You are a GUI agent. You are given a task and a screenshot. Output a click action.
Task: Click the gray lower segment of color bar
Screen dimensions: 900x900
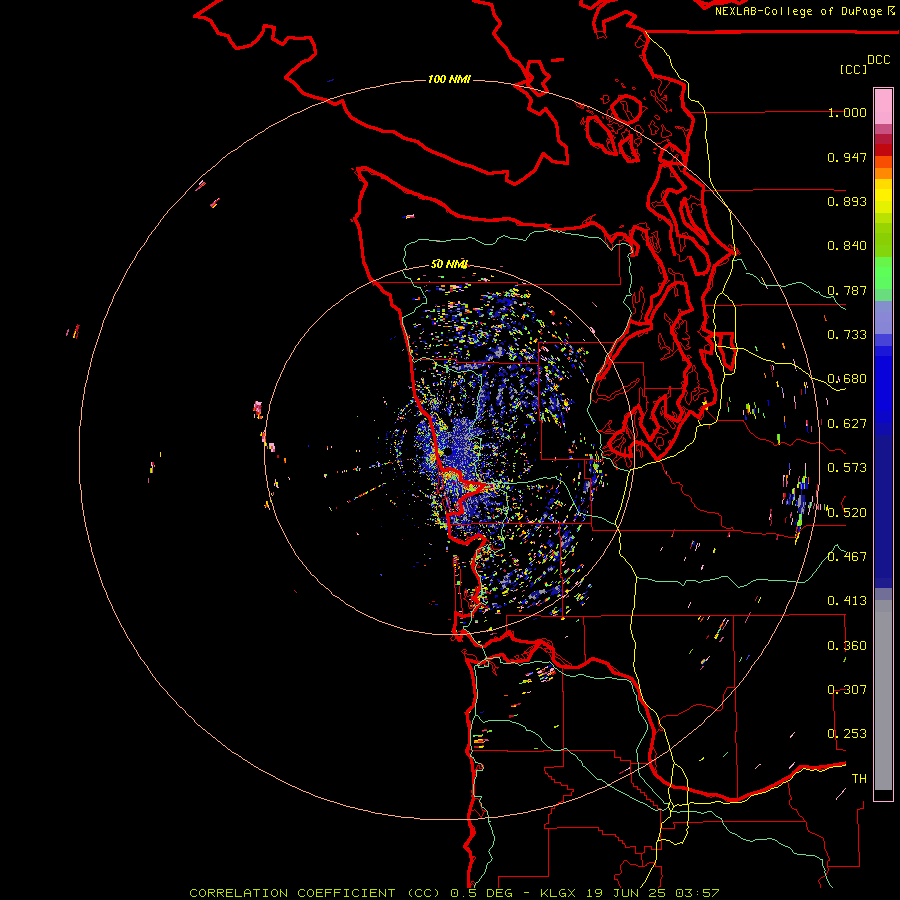883,695
